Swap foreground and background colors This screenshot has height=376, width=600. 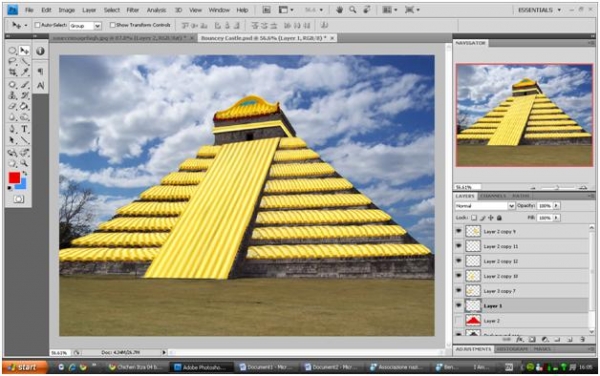coord(25,174)
